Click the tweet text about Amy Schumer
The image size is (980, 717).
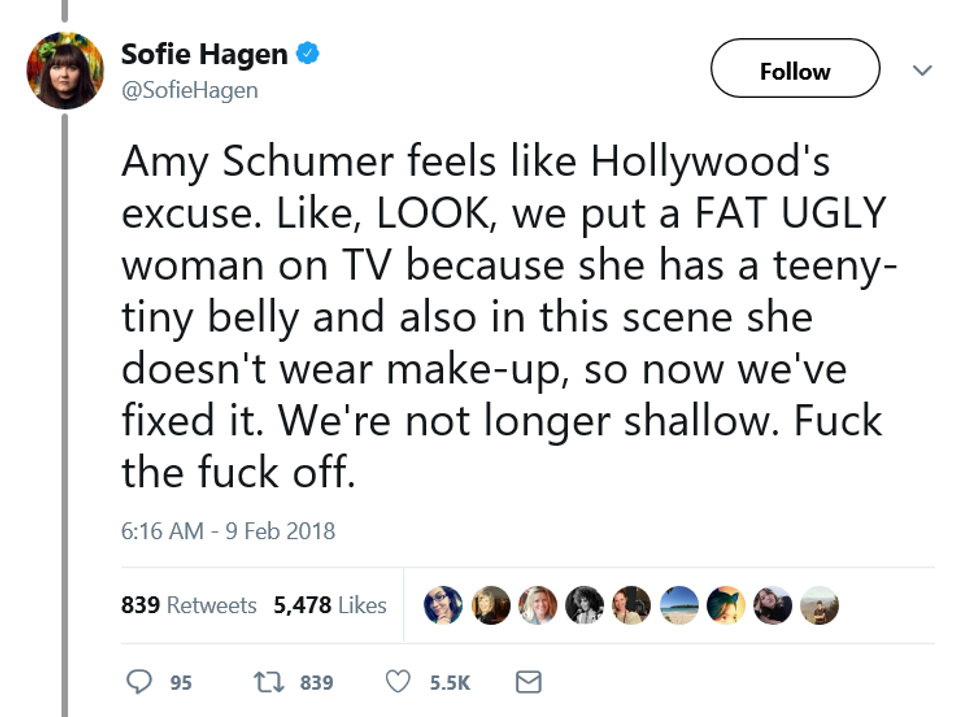click(500, 317)
